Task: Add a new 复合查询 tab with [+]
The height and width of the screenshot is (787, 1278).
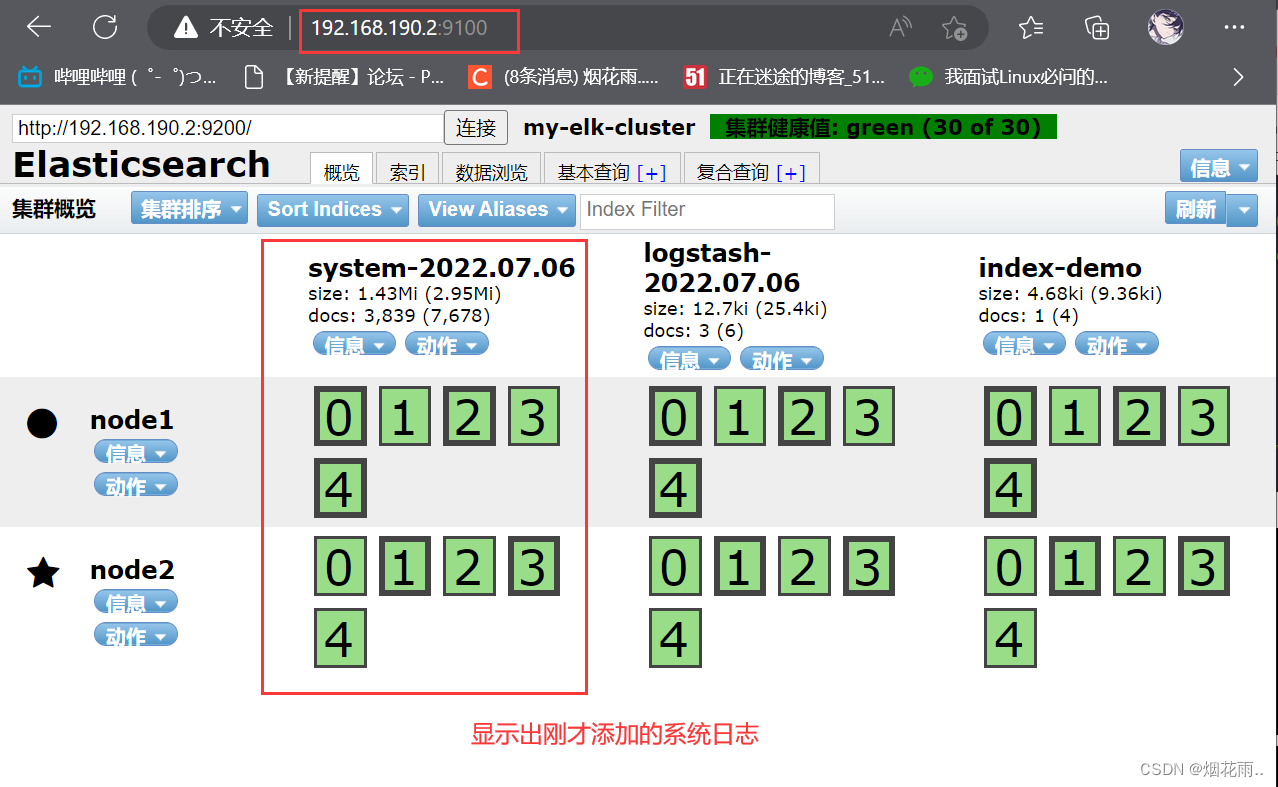Action: tap(790, 173)
